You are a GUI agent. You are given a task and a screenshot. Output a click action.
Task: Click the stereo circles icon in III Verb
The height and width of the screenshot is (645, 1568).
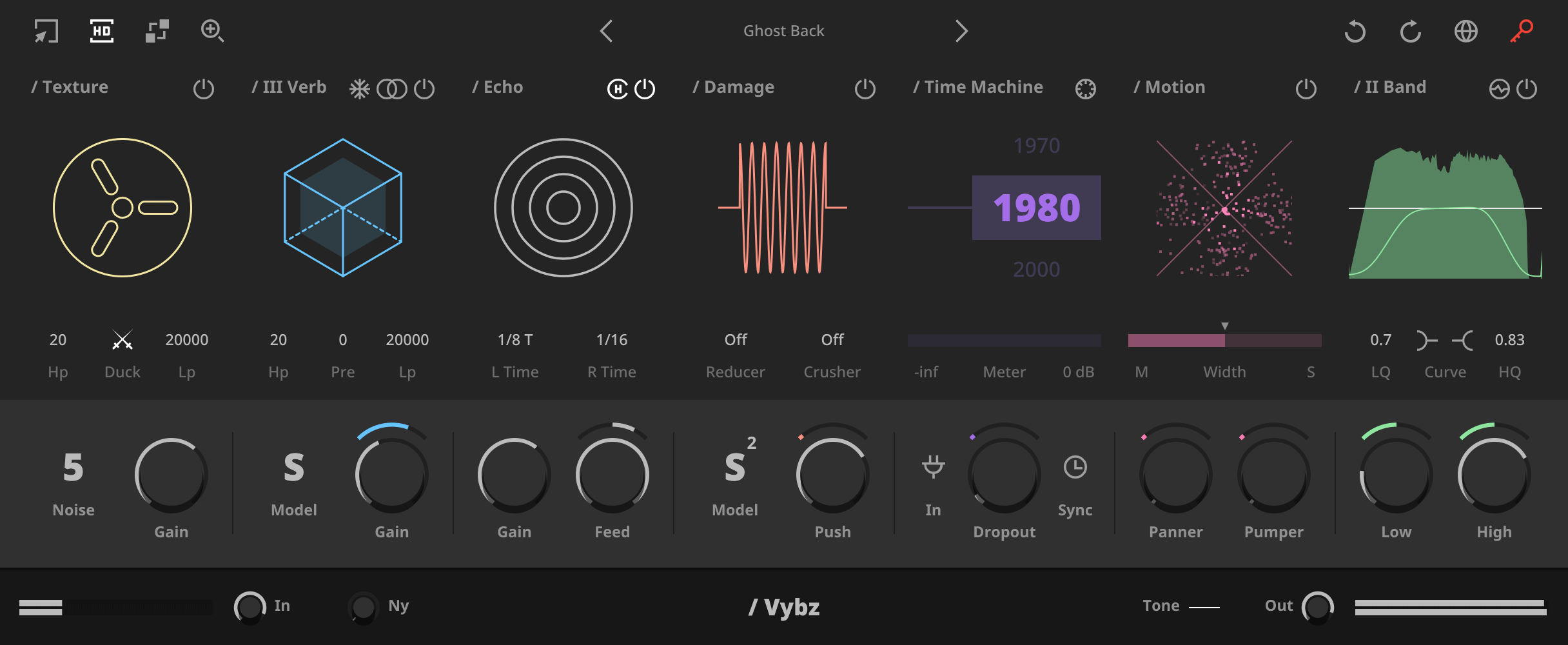tap(392, 88)
